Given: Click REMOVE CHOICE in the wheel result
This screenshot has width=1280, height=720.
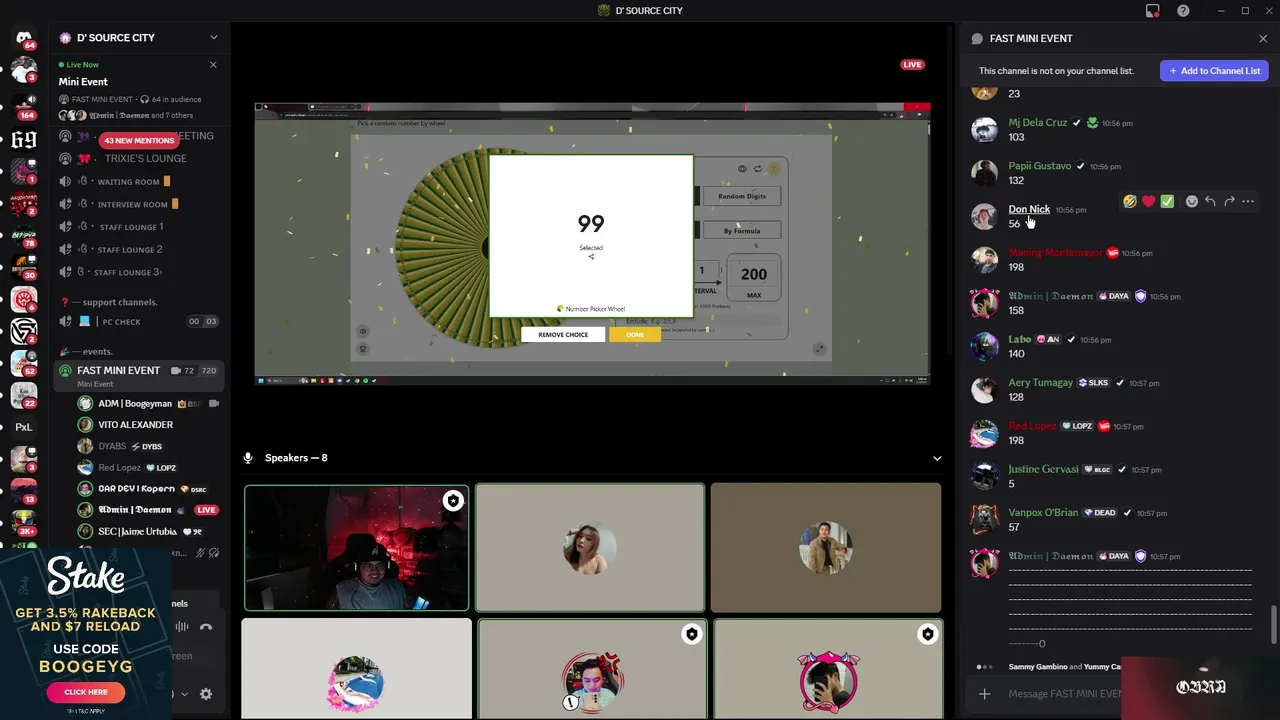Looking at the screenshot, I should [x=563, y=335].
